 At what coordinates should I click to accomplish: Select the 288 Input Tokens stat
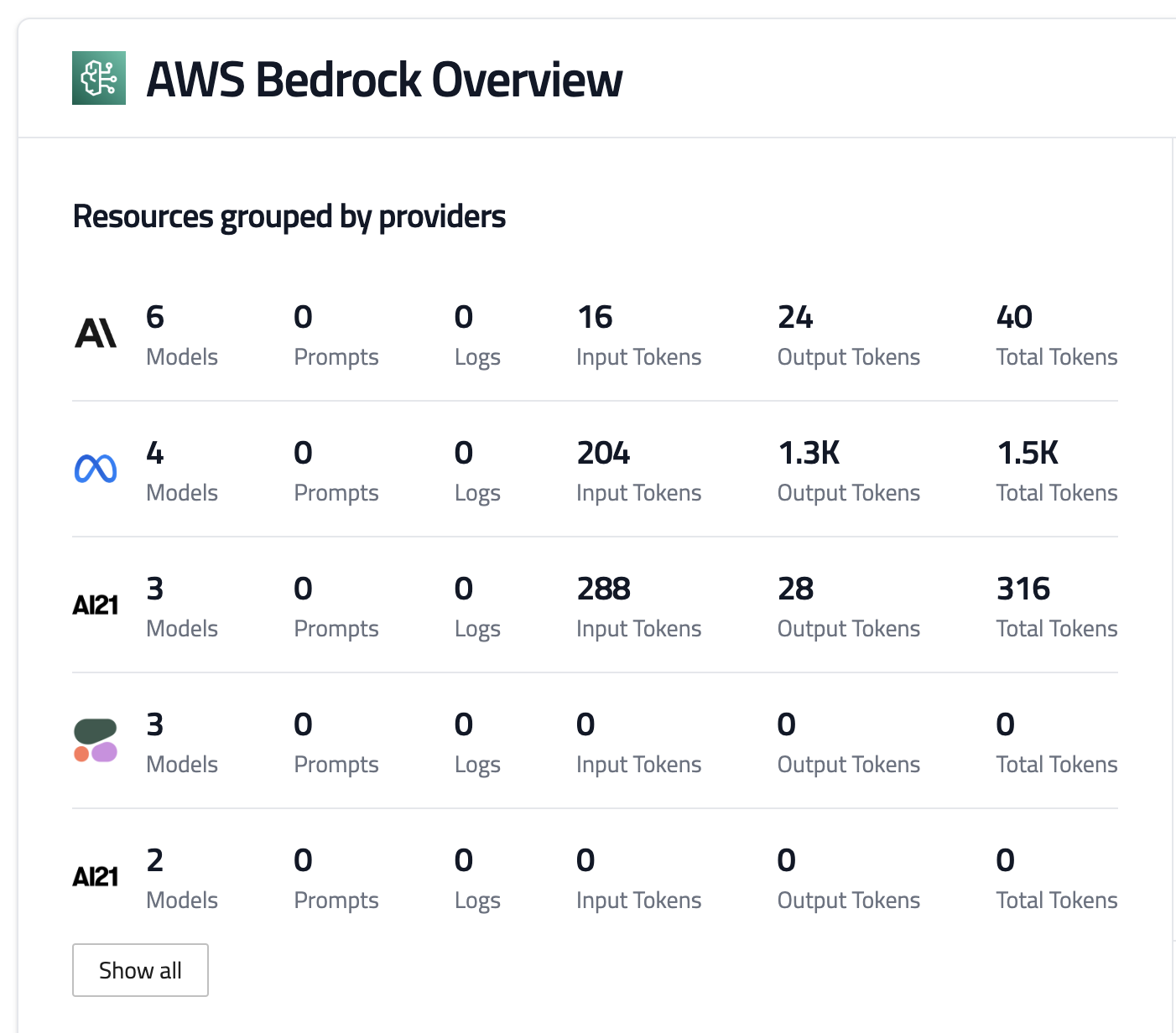[x=638, y=607]
